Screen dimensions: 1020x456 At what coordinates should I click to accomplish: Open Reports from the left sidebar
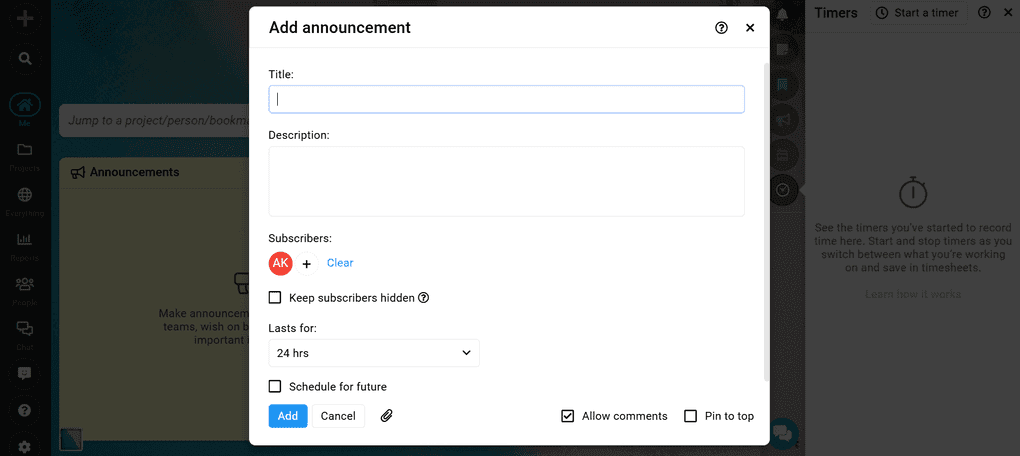pyautogui.click(x=25, y=240)
